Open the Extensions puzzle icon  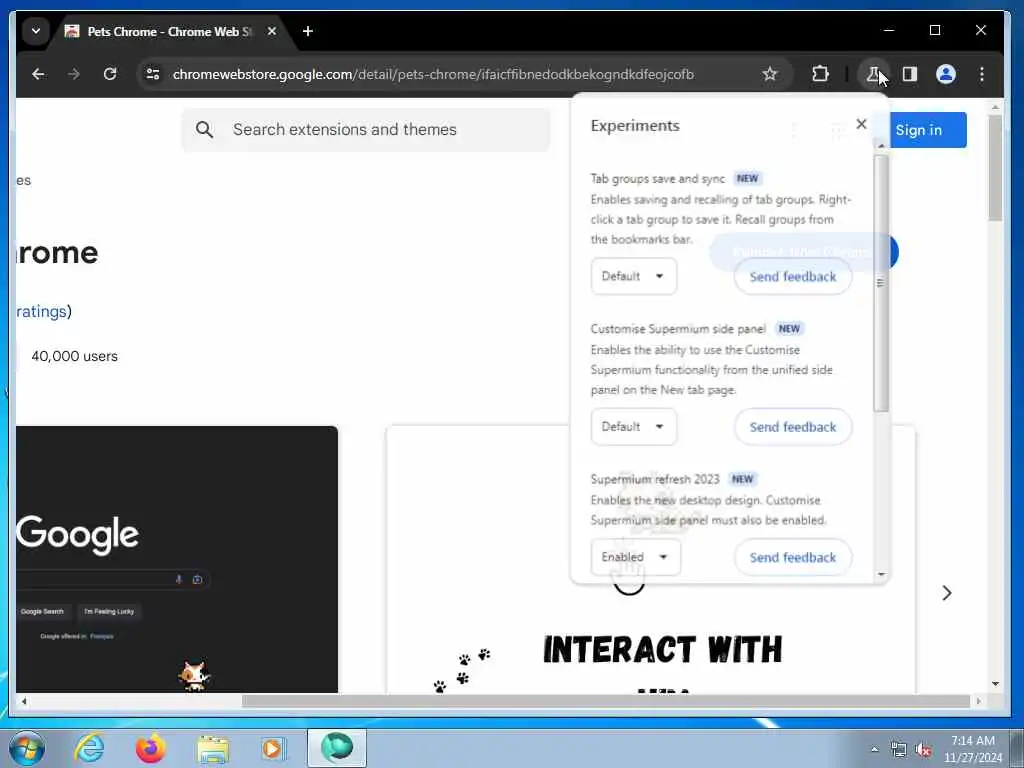(x=820, y=74)
